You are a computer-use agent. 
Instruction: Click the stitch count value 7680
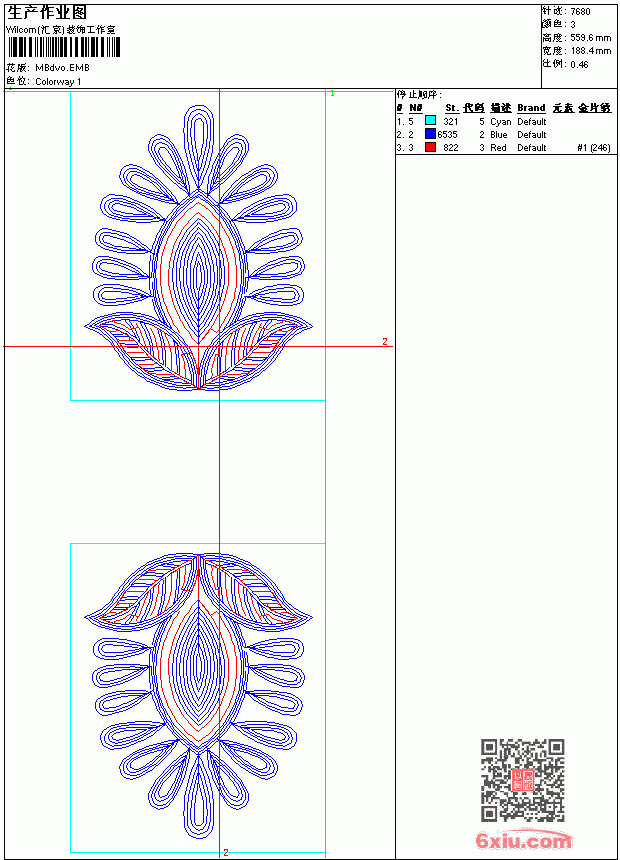coord(580,12)
